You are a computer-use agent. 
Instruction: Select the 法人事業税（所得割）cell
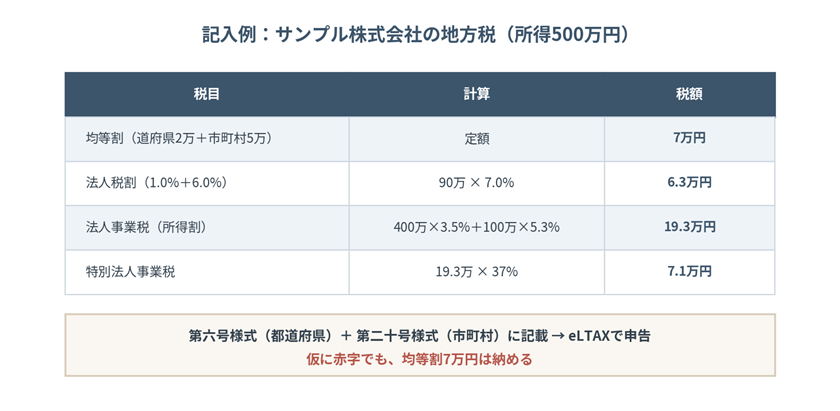[x=207, y=228]
